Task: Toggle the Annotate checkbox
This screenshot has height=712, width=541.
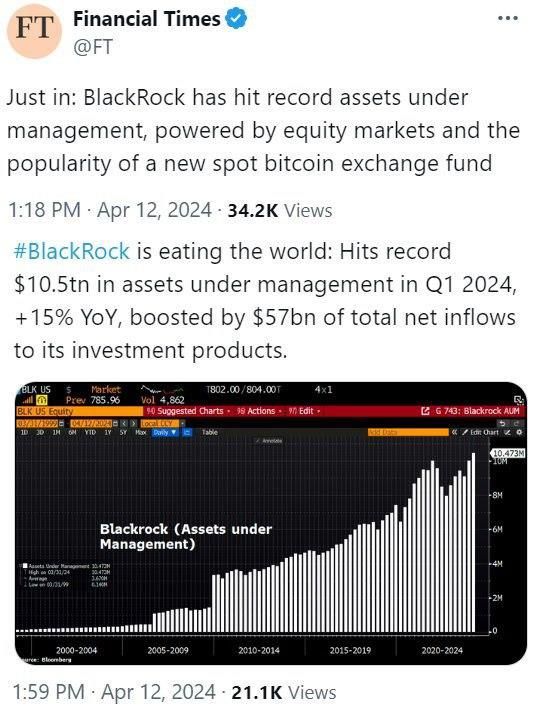Action: point(258,441)
